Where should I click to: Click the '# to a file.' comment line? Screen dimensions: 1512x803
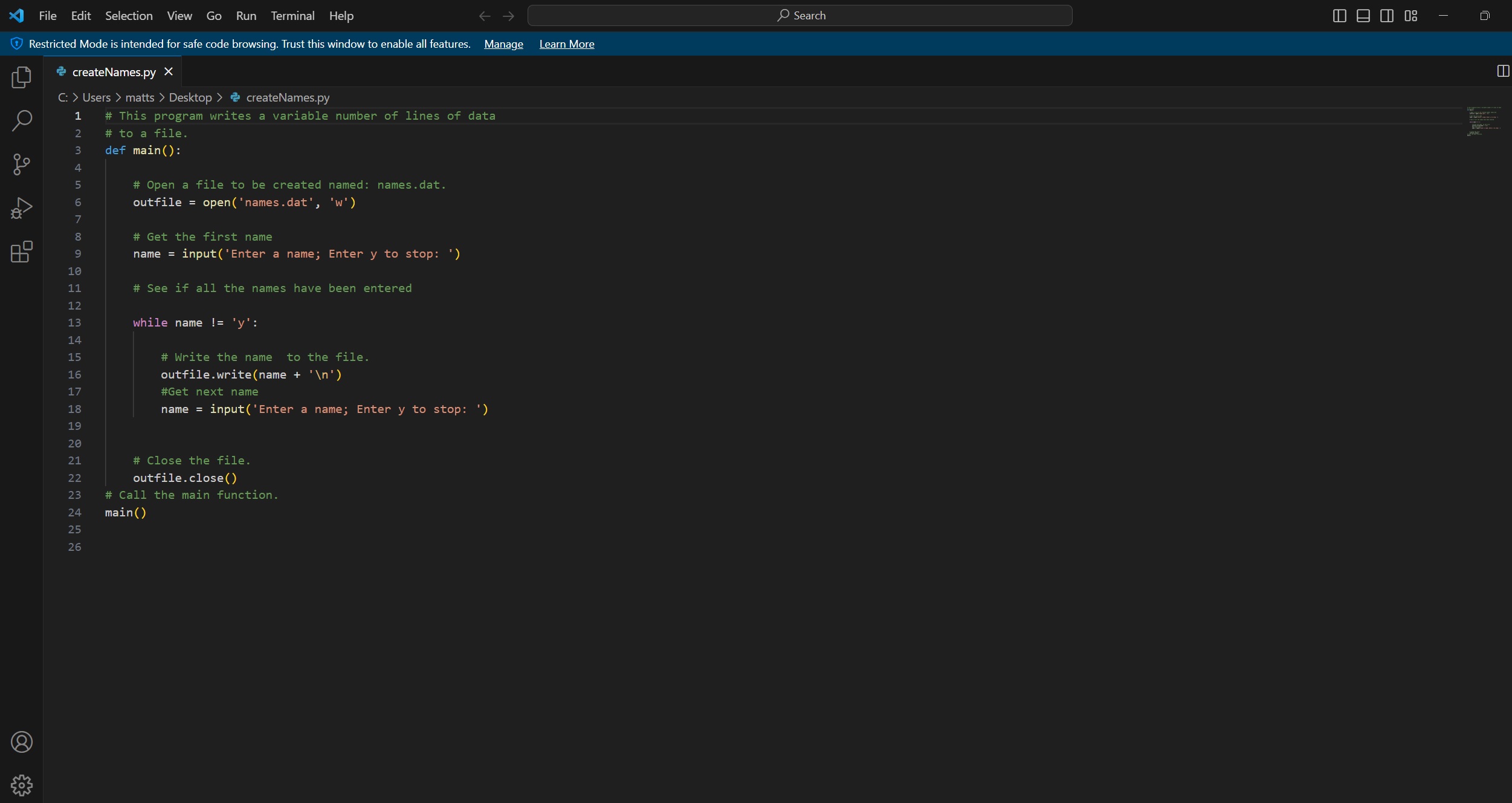coord(146,133)
